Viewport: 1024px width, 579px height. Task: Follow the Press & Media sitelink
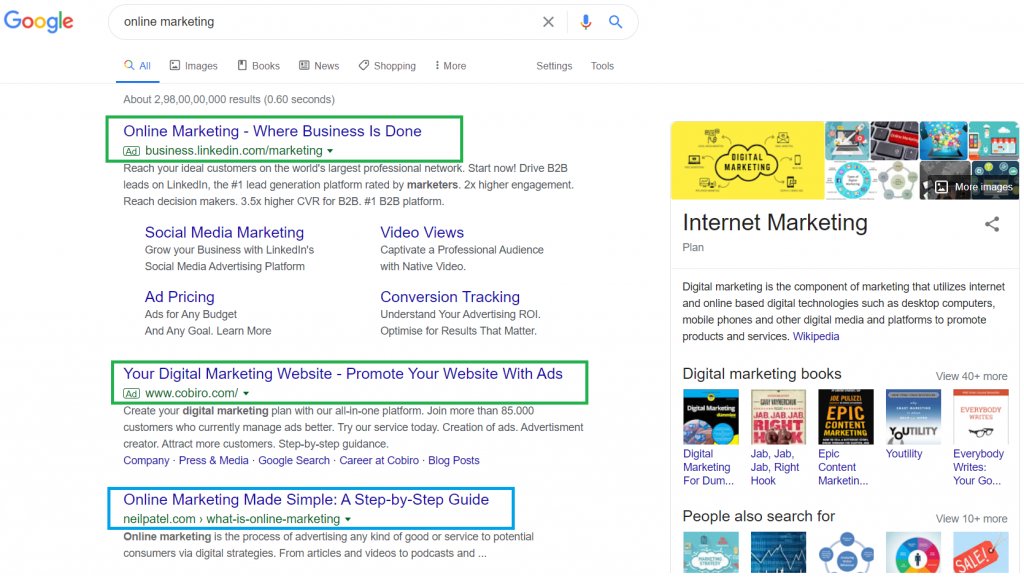214,461
